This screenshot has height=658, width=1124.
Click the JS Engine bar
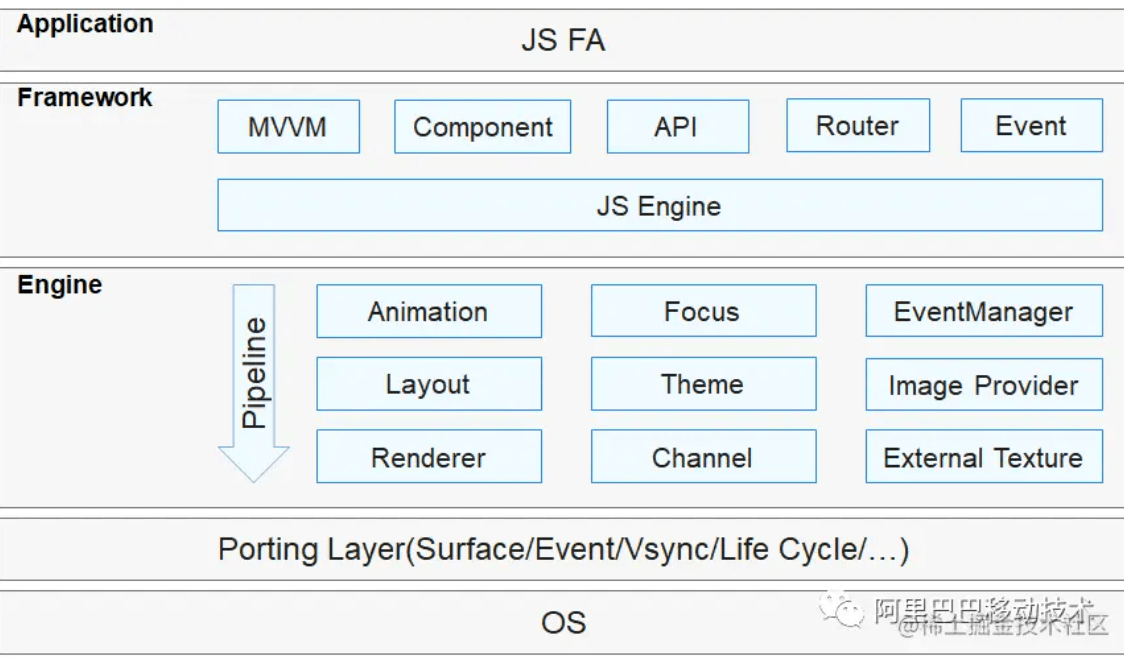coord(659,206)
